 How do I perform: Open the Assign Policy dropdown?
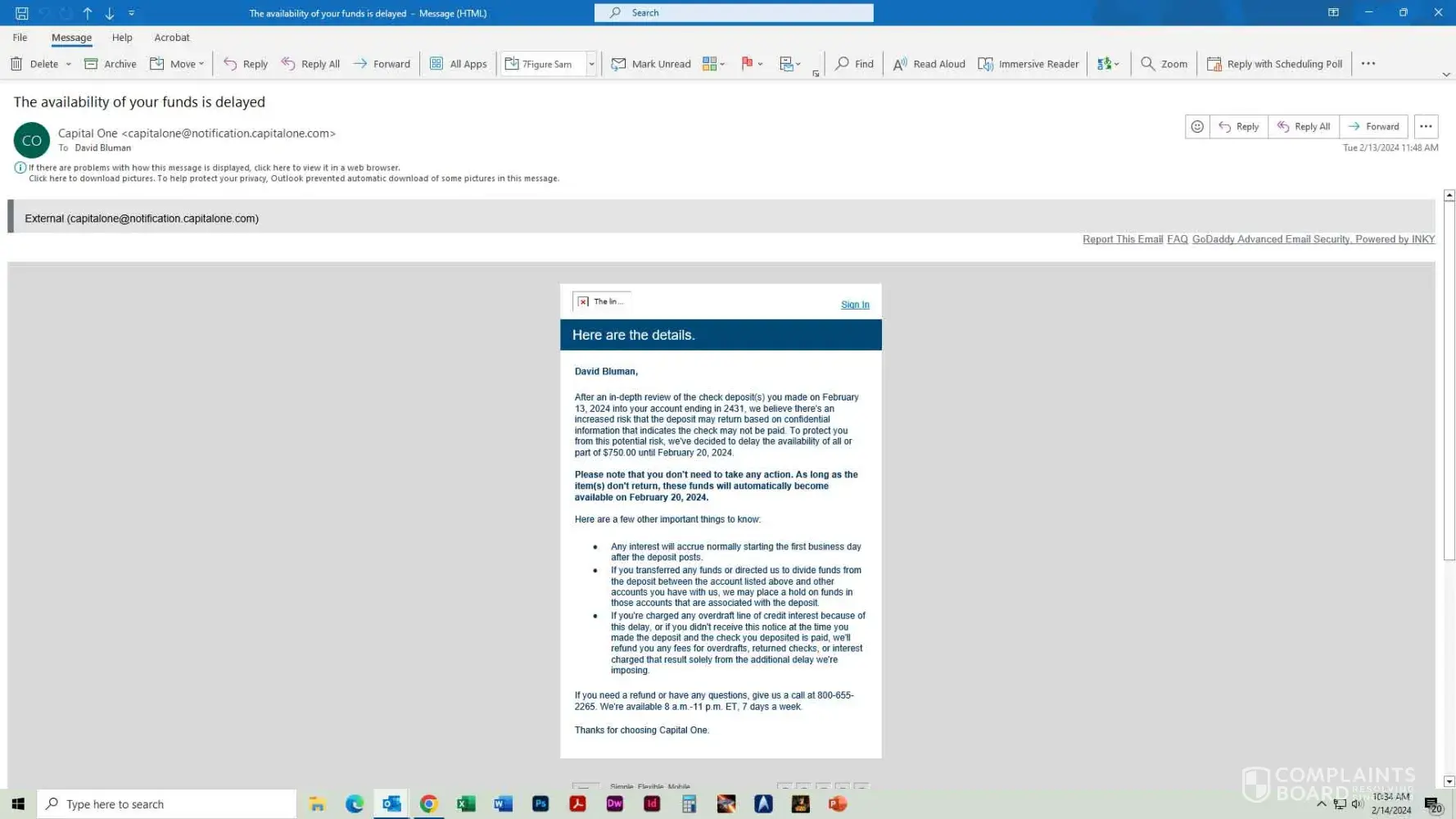point(789,64)
